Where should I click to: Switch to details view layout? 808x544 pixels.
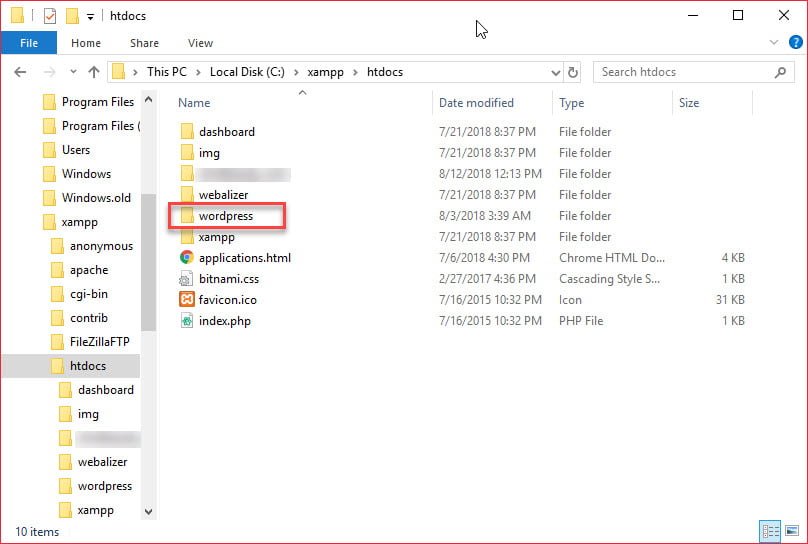click(770, 531)
